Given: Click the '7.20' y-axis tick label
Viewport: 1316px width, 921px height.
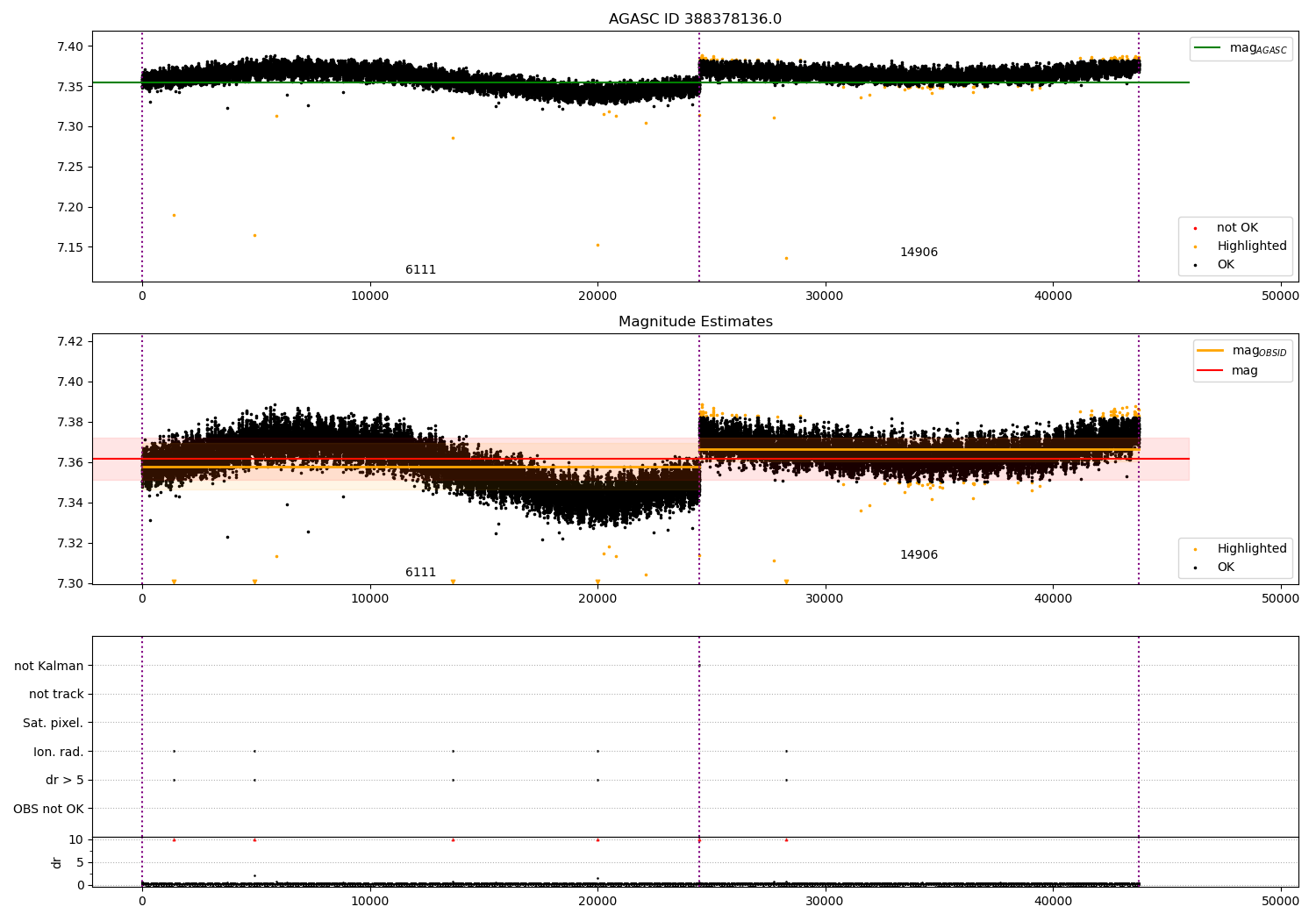Looking at the screenshot, I should [70, 208].
